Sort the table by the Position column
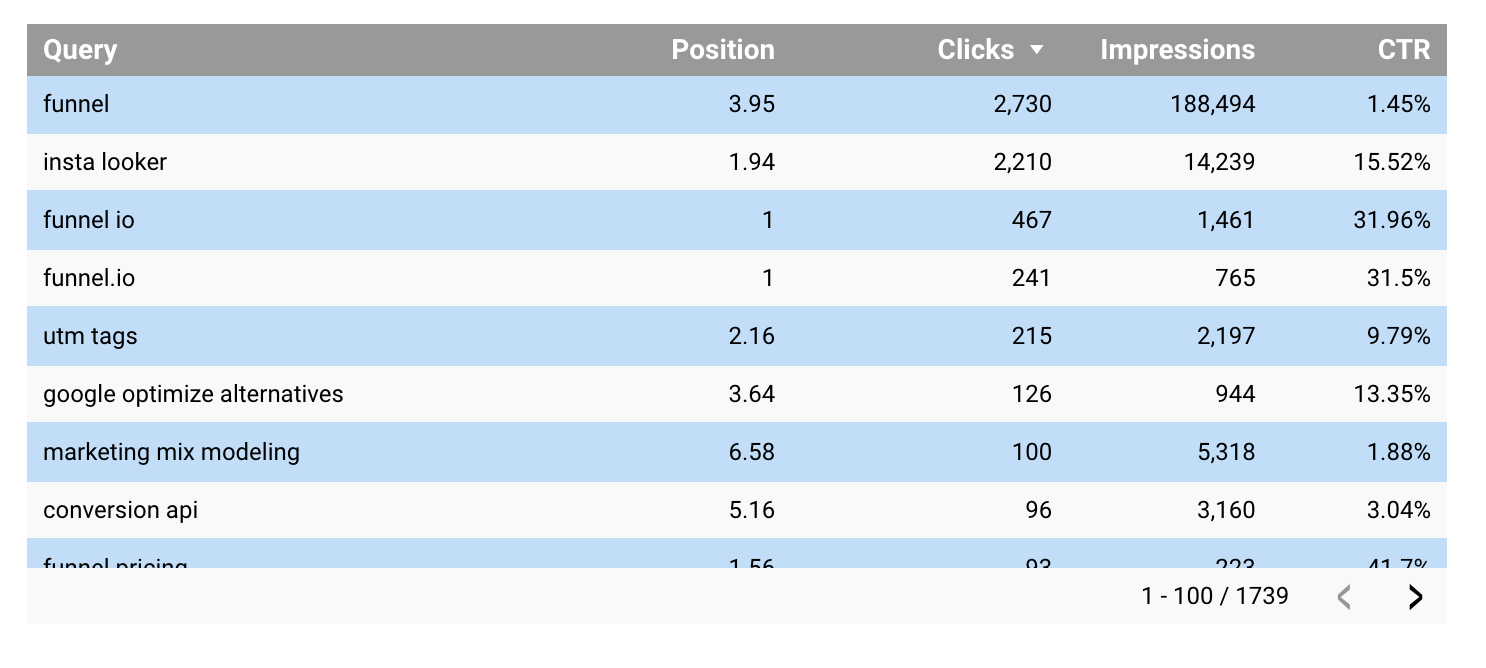The image size is (1486, 668). pyautogui.click(x=723, y=49)
